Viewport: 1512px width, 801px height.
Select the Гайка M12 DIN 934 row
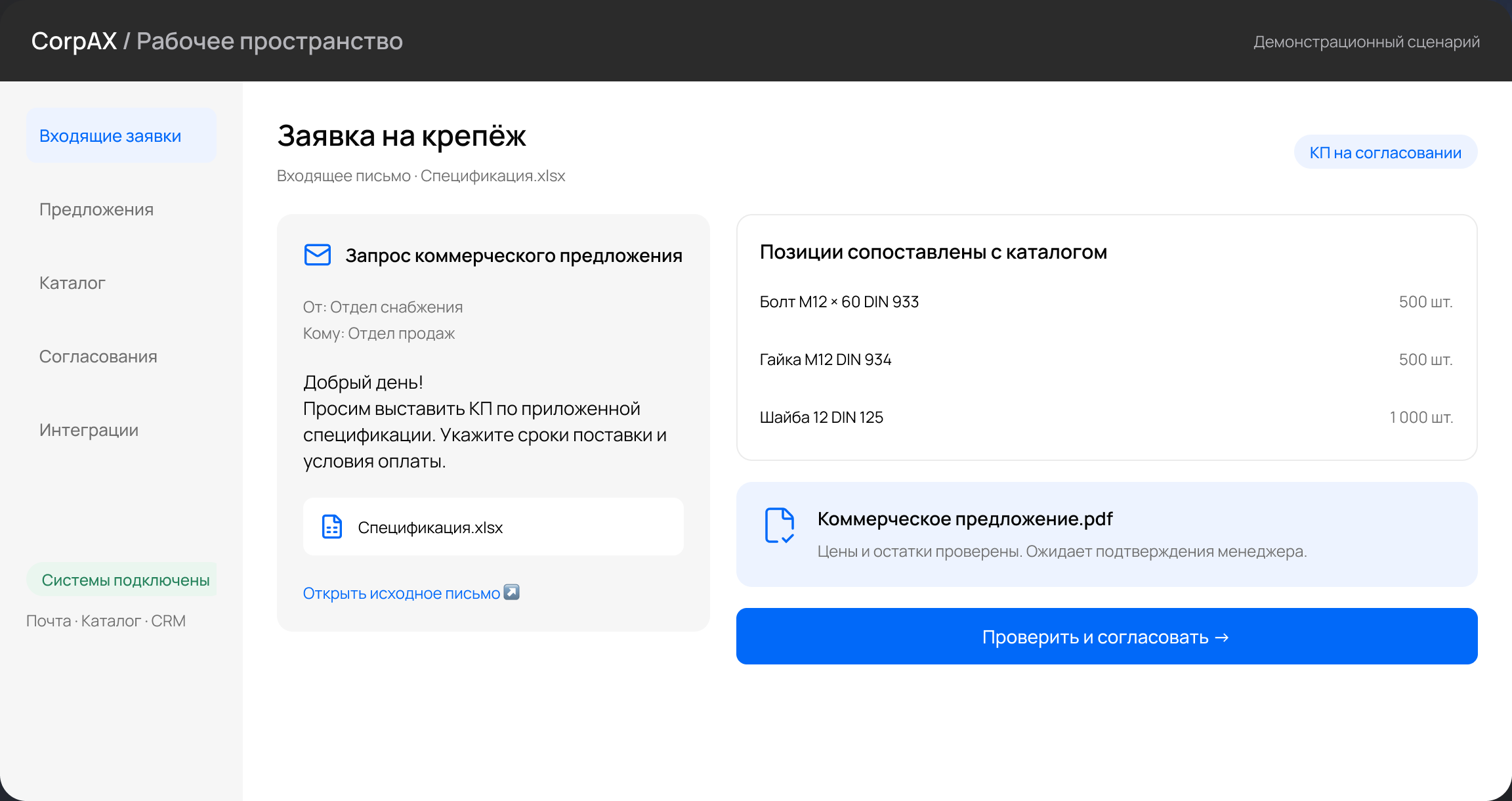(x=1106, y=360)
